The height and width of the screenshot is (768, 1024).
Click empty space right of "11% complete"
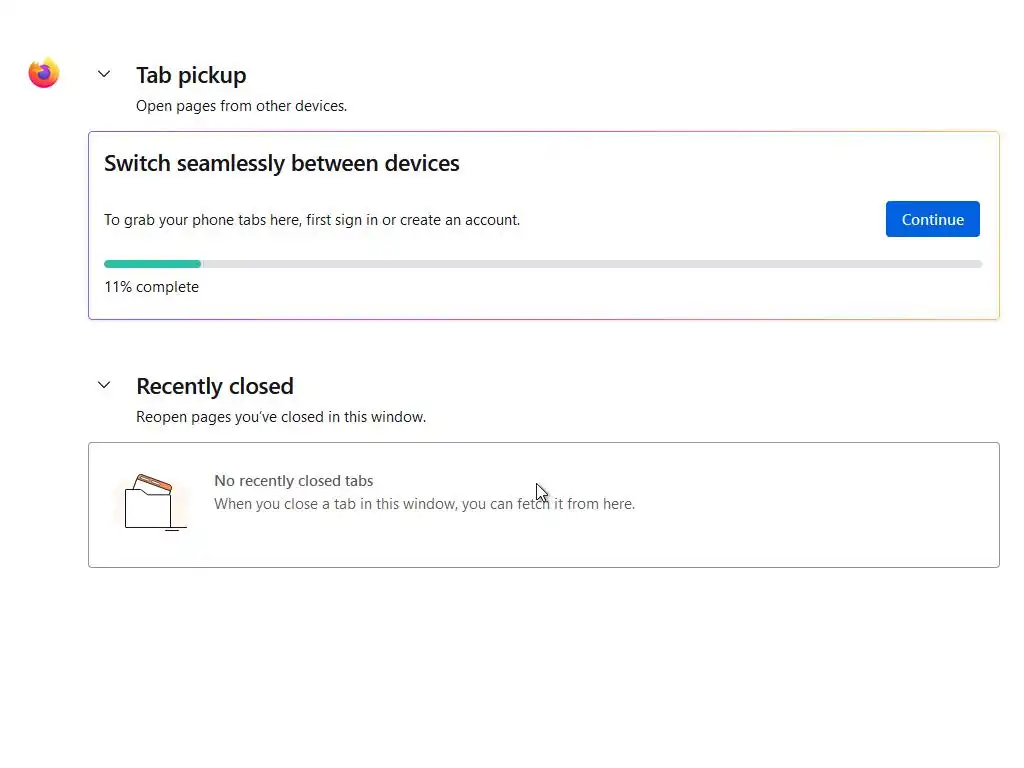[600, 290]
